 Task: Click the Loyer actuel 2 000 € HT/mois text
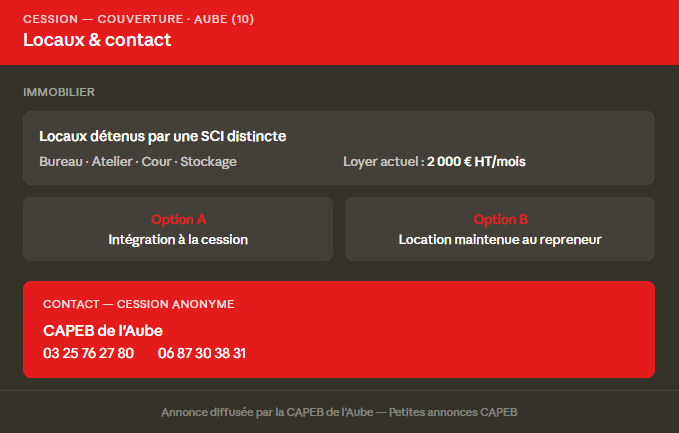pyautogui.click(x=434, y=162)
